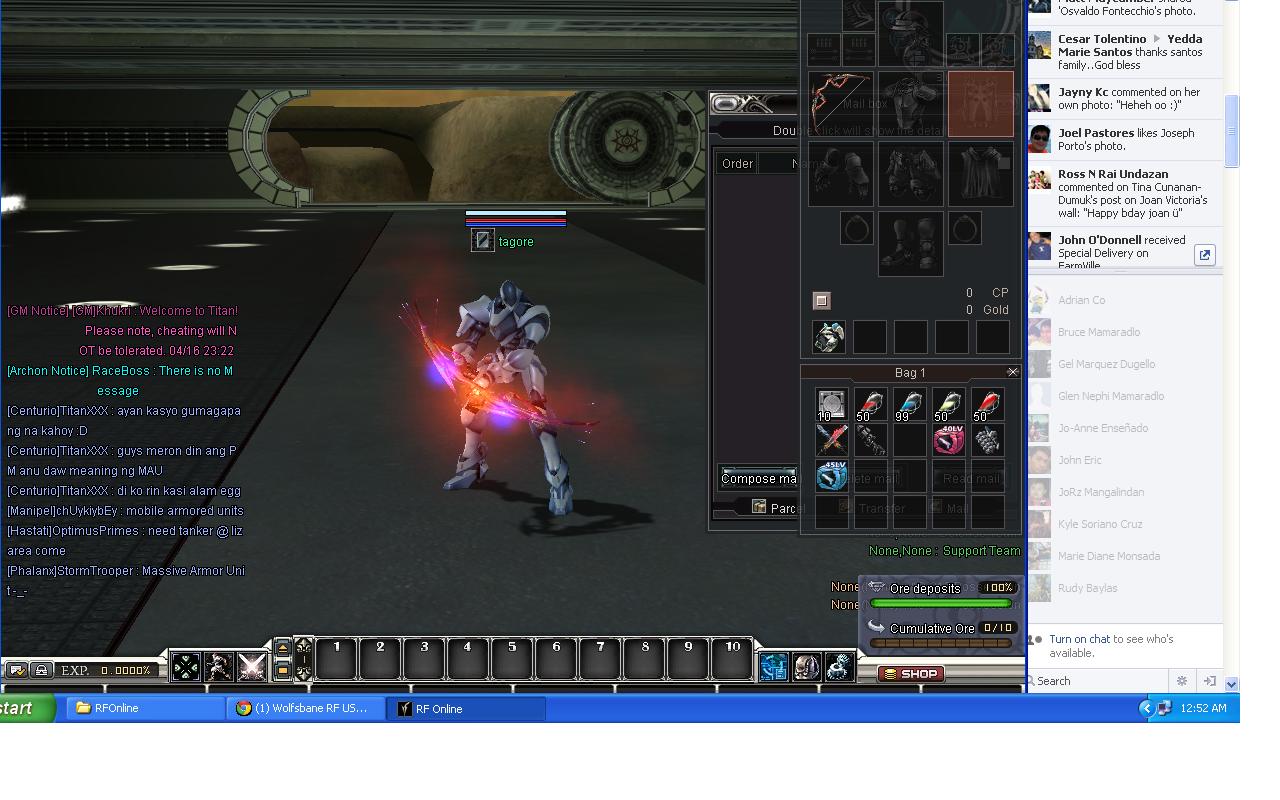
Task: Click the character stance icon beside EXP
Action: point(219,666)
